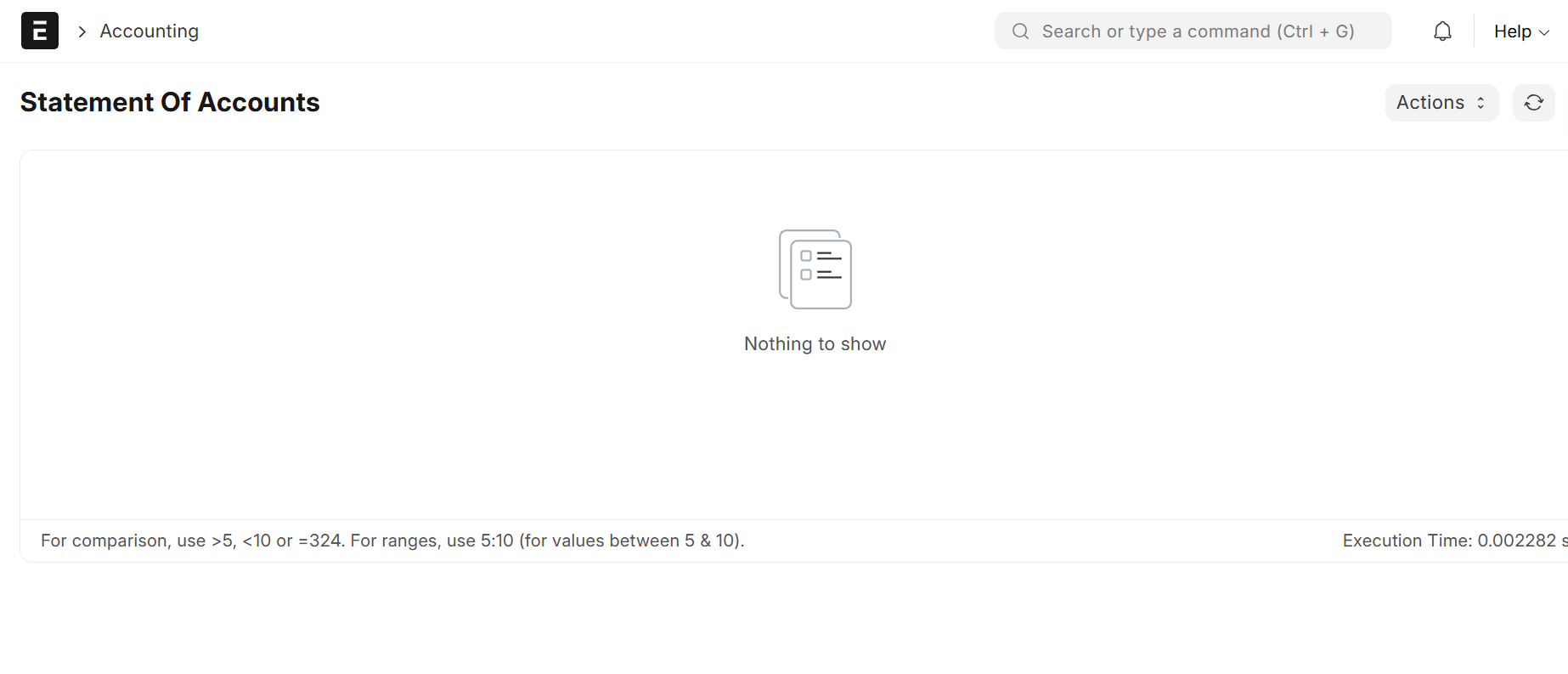Screen dimensions: 1568x674
Task: Click the Nothing to show message
Action: (815, 343)
